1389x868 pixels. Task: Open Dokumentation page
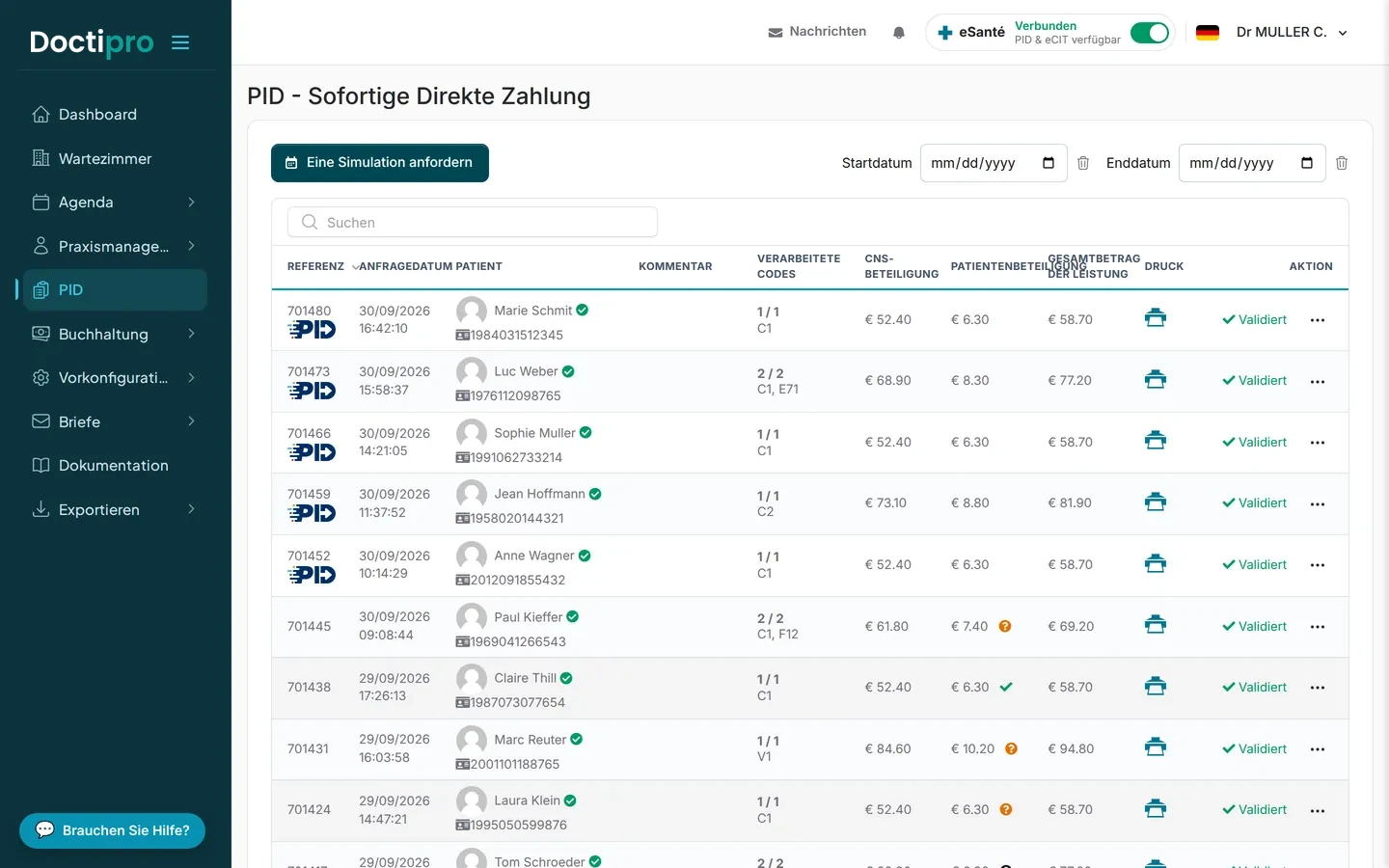tap(115, 466)
